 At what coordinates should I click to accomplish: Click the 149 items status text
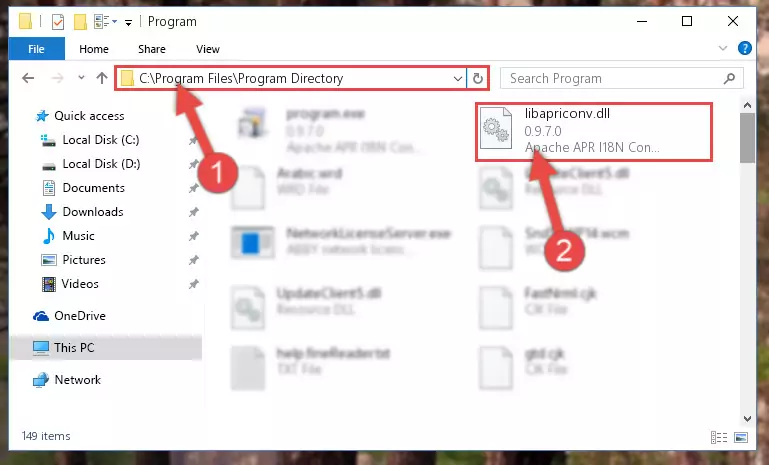pos(46,436)
